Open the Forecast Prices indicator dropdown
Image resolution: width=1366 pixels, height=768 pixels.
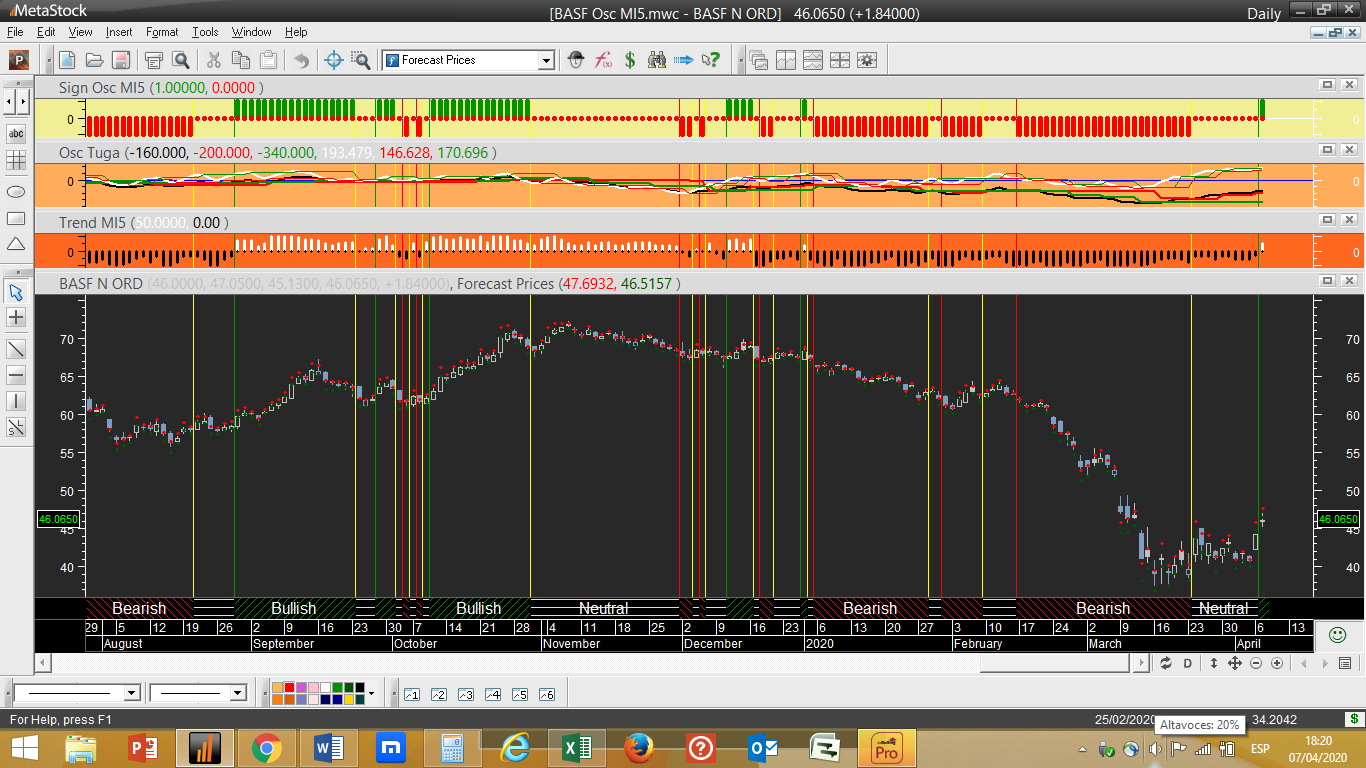(546, 60)
